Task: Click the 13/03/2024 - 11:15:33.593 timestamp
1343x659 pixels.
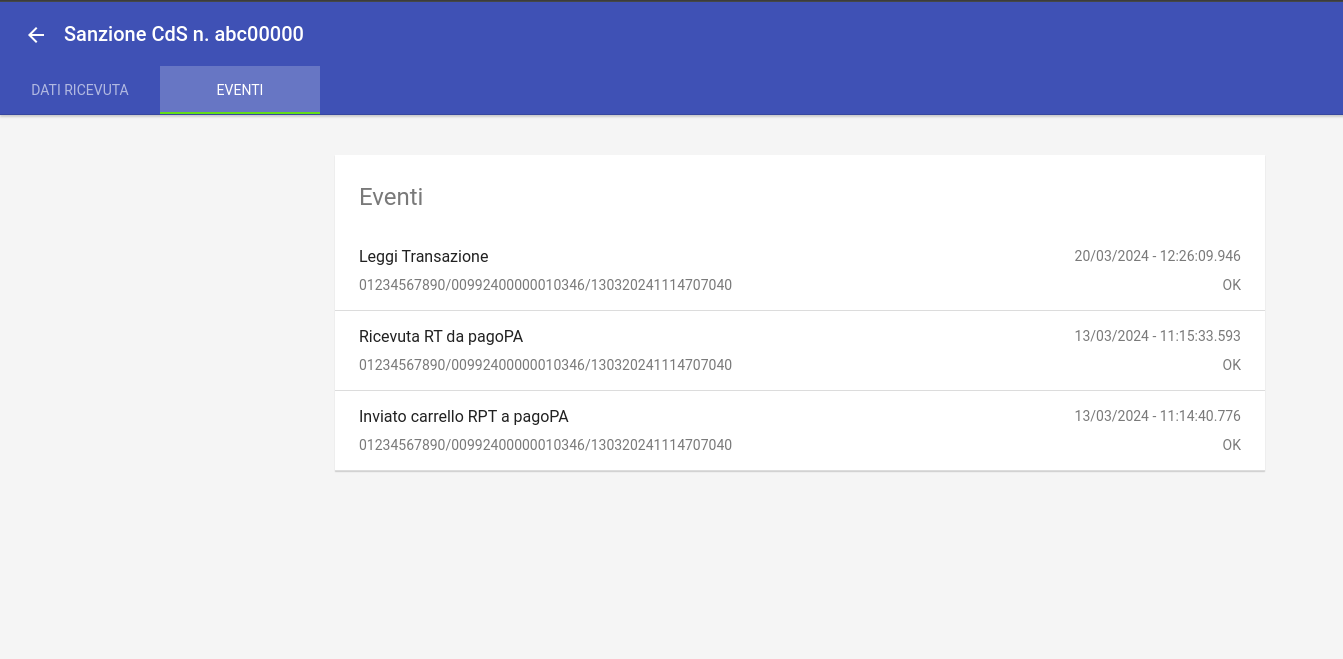Action: click(x=1157, y=336)
